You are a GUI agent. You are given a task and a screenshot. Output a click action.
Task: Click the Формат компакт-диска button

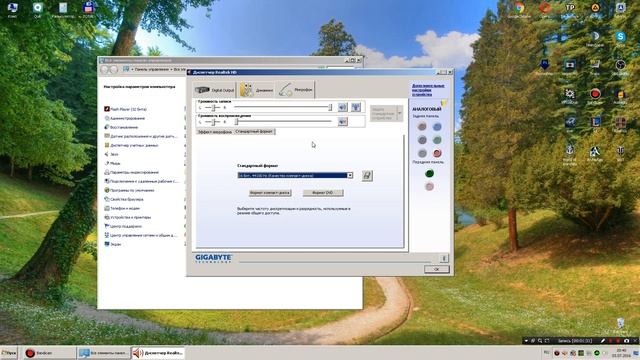coord(270,193)
